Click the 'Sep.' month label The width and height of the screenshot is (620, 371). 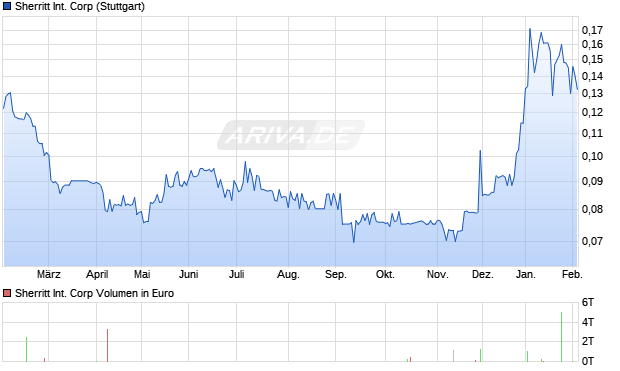point(336,274)
